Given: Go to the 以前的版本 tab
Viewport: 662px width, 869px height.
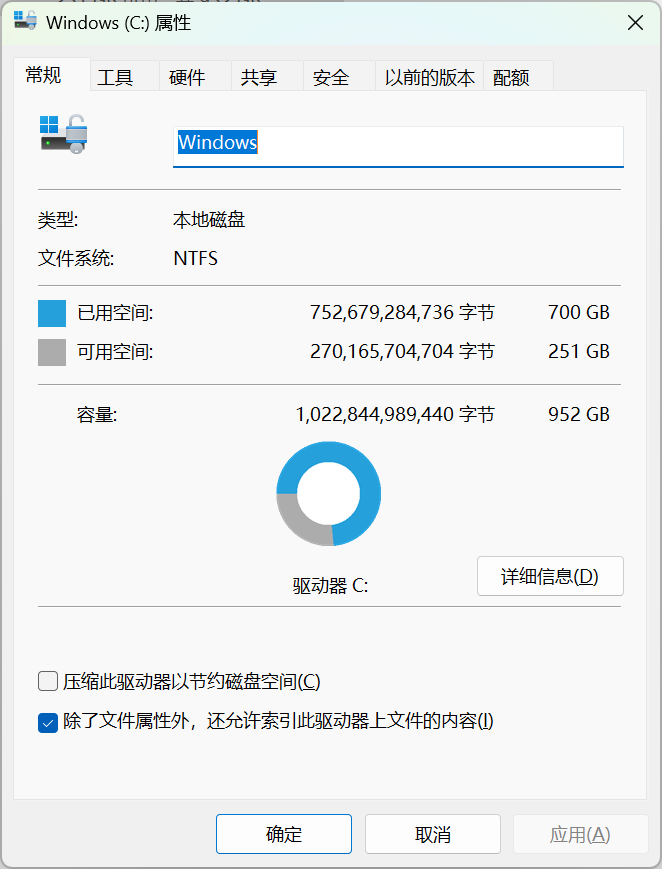Looking at the screenshot, I should coord(430,76).
